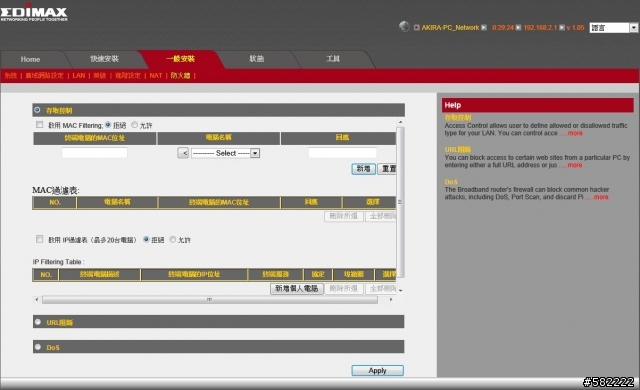Open the 快速安裝 tab

tap(104, 59)
